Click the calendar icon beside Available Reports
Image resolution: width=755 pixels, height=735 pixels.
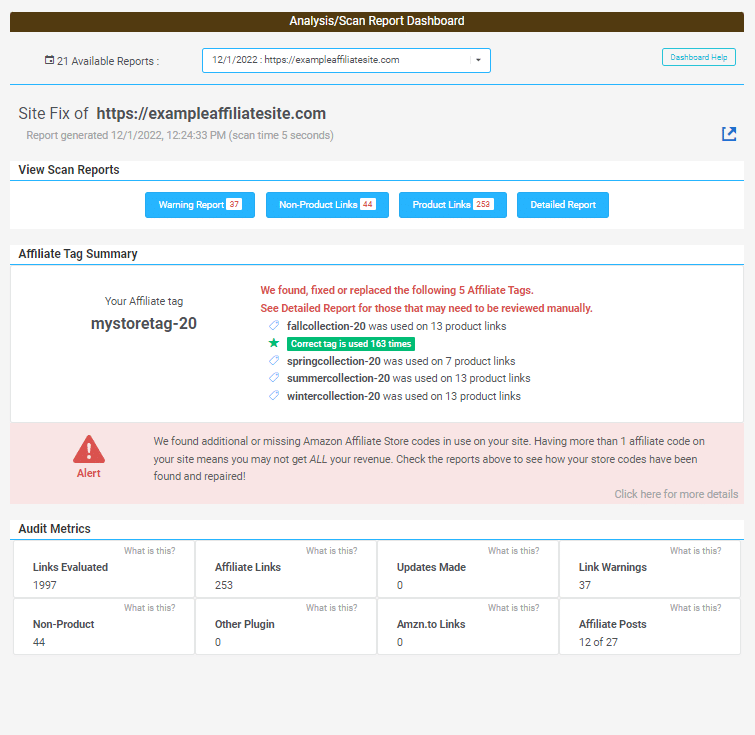49,60
